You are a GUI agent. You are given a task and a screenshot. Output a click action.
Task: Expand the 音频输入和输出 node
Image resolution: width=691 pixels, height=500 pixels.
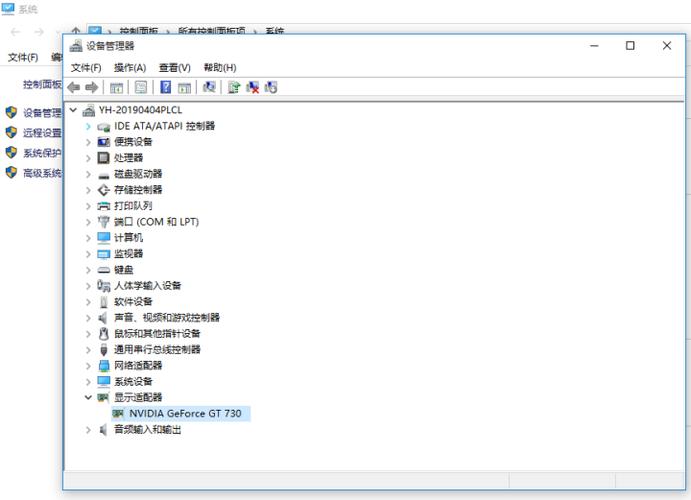pos(88,430)
